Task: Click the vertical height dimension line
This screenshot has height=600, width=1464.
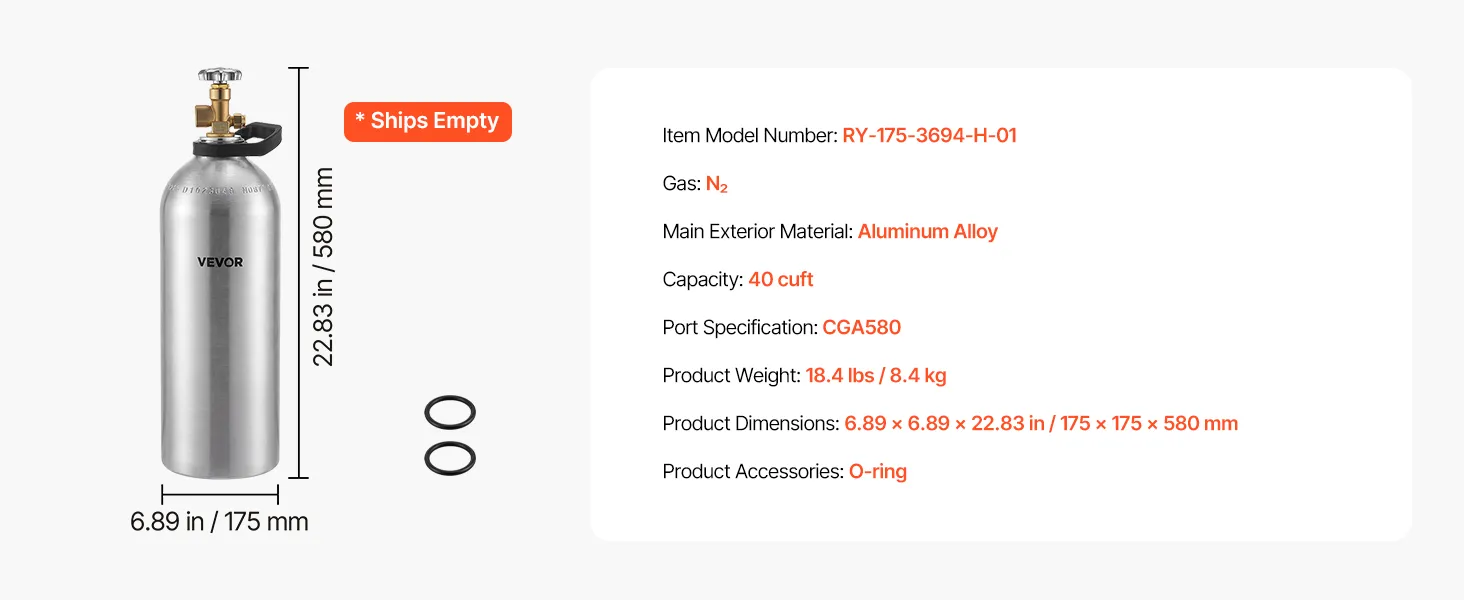Action: (x=298, y=273)
